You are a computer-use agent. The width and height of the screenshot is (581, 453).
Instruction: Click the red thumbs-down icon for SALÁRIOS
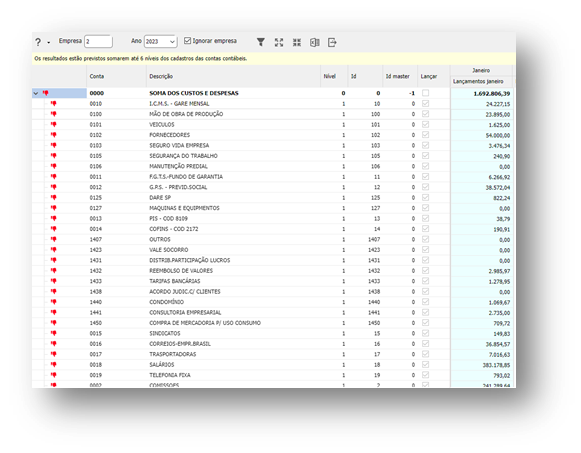[x=54, y=364]
